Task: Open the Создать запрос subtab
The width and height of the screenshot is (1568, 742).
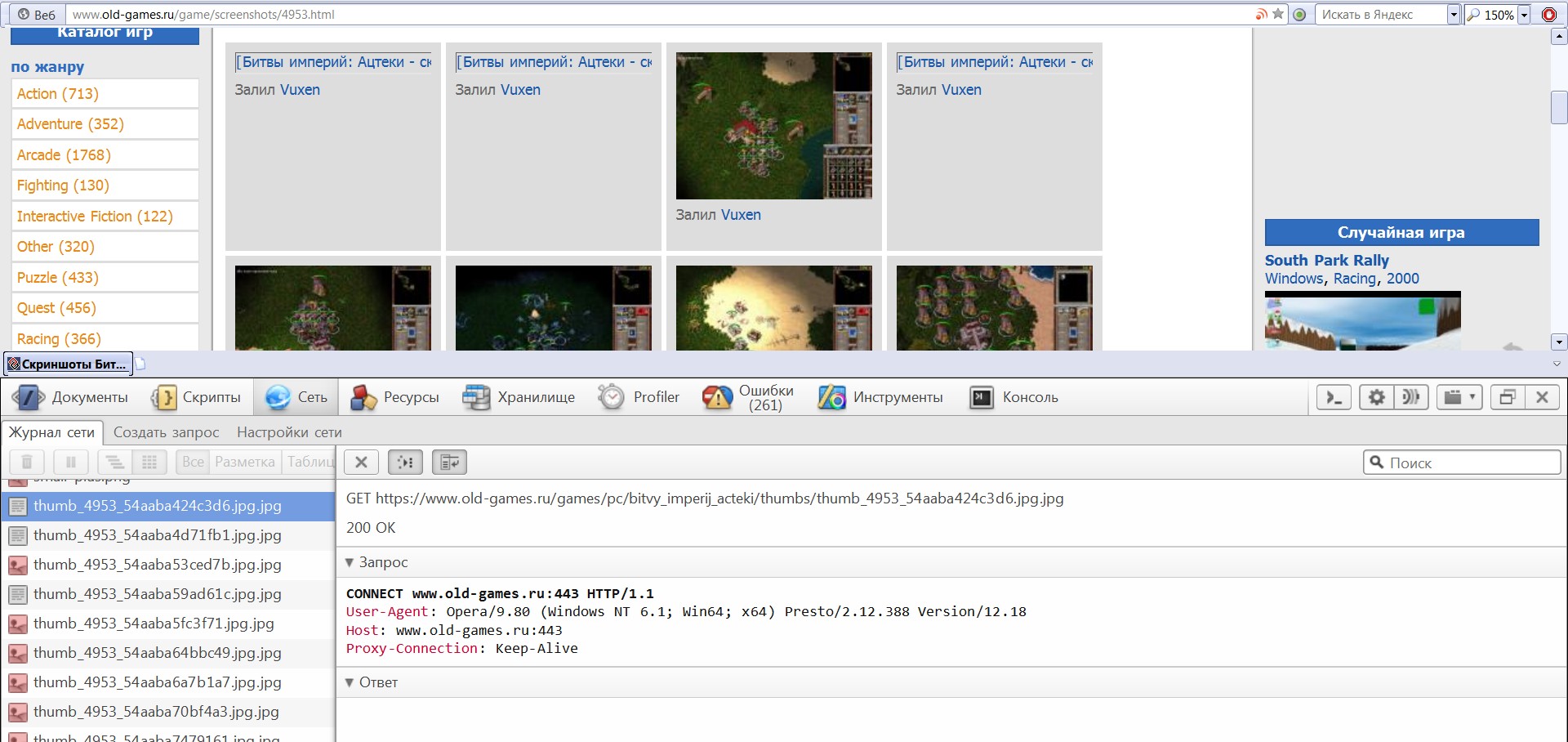Action: click(167, 432)
